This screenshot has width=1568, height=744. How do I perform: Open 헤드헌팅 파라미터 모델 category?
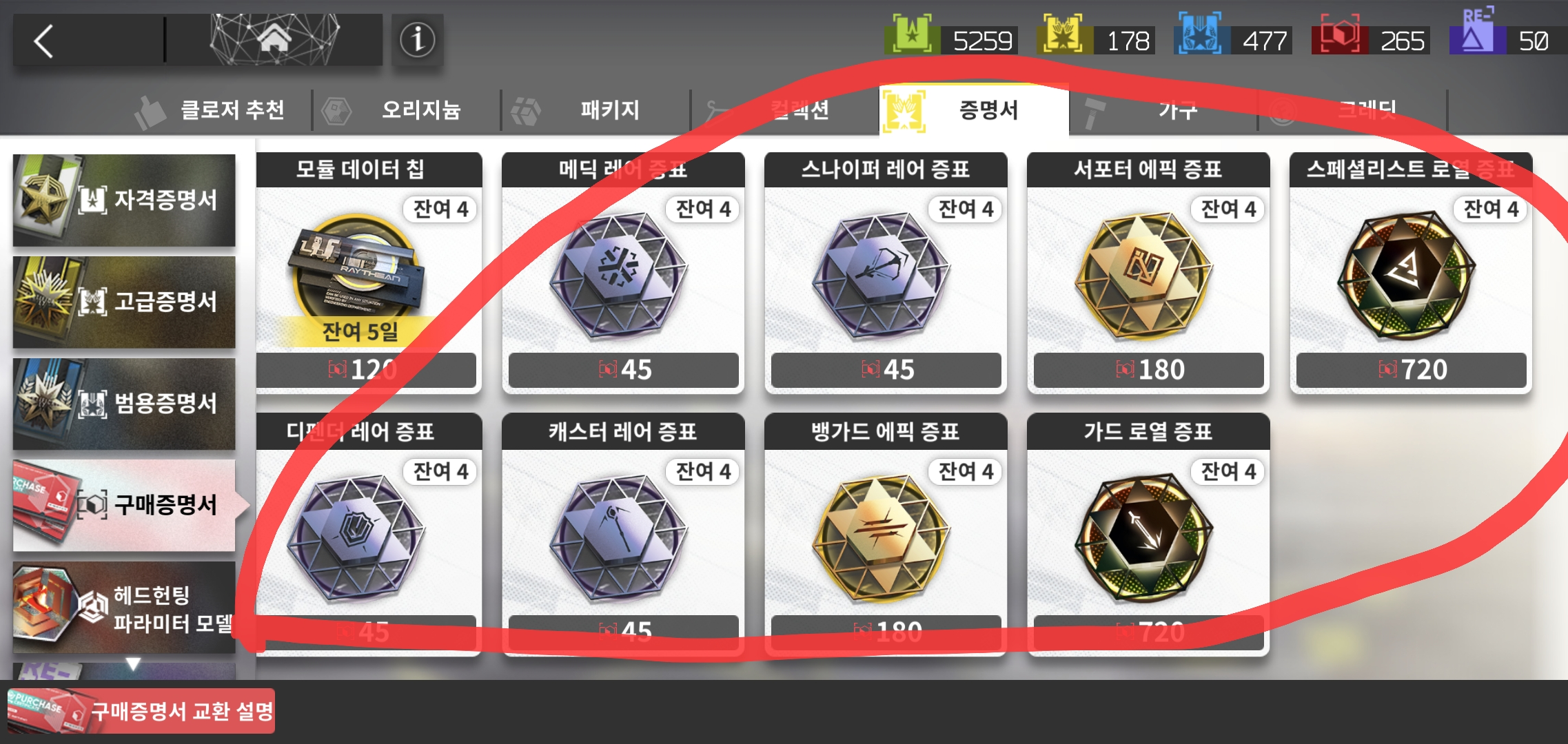[x=124, y=608]
